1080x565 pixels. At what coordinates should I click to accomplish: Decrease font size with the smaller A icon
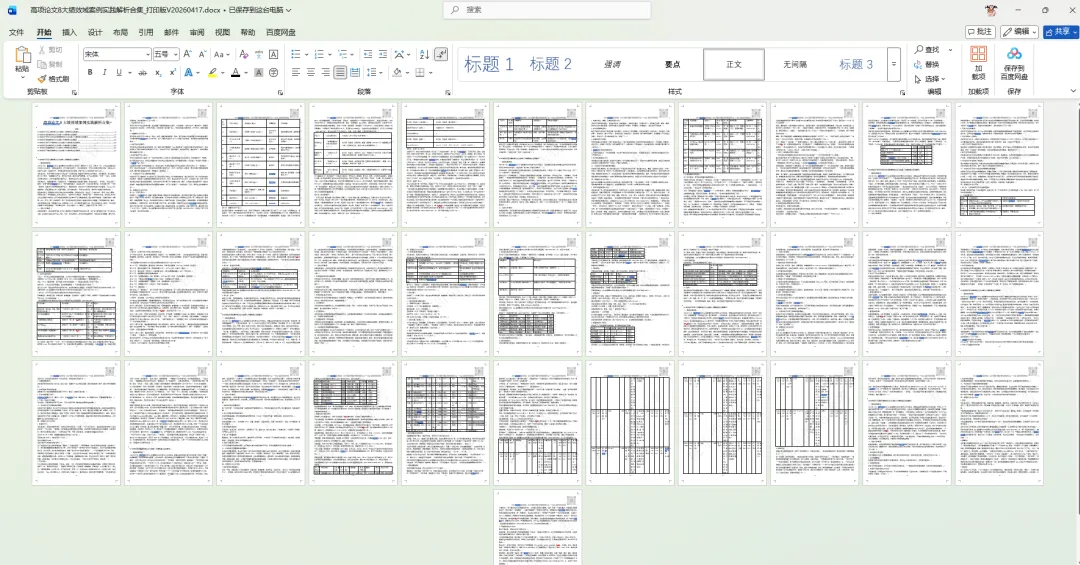click(x=202, y=54)
